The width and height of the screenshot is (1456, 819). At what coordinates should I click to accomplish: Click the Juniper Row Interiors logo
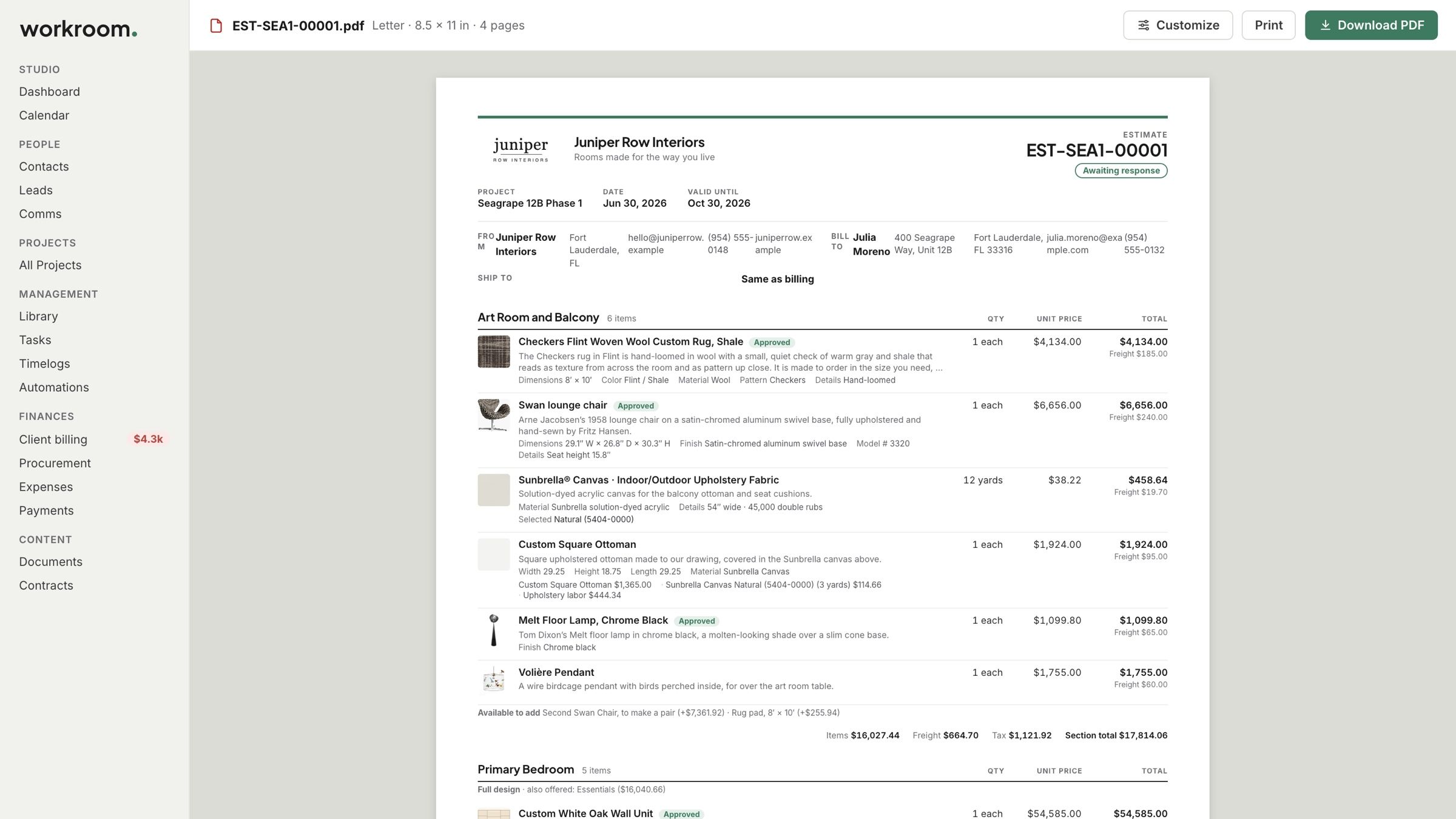point(521,150)
